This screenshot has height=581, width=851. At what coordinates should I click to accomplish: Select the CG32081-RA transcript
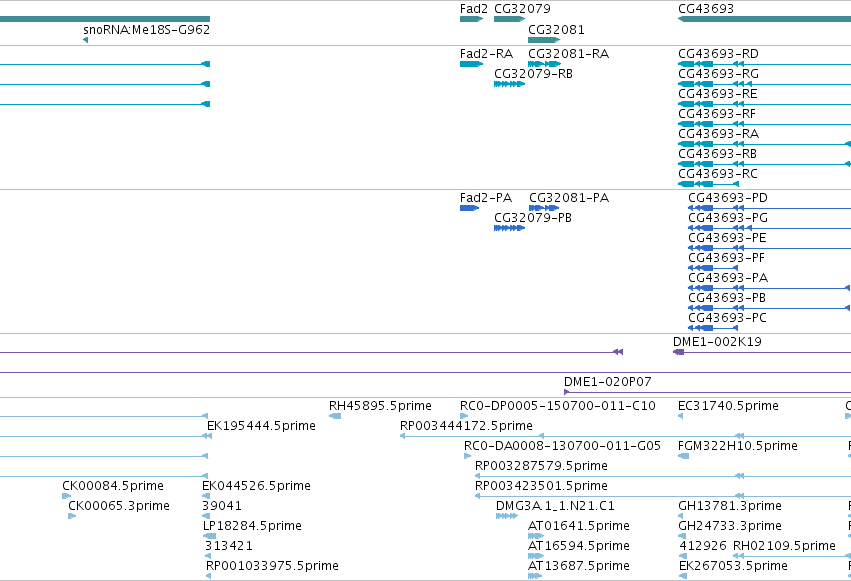pos(569,54)
